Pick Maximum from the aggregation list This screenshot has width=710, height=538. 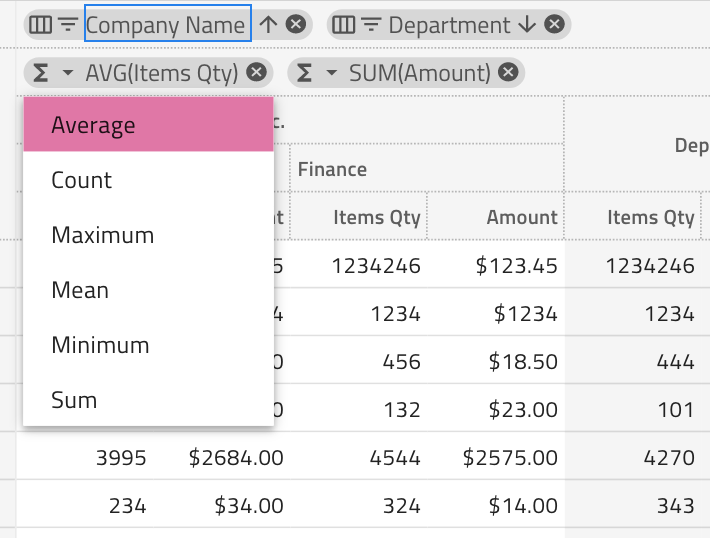pos(102,235)
